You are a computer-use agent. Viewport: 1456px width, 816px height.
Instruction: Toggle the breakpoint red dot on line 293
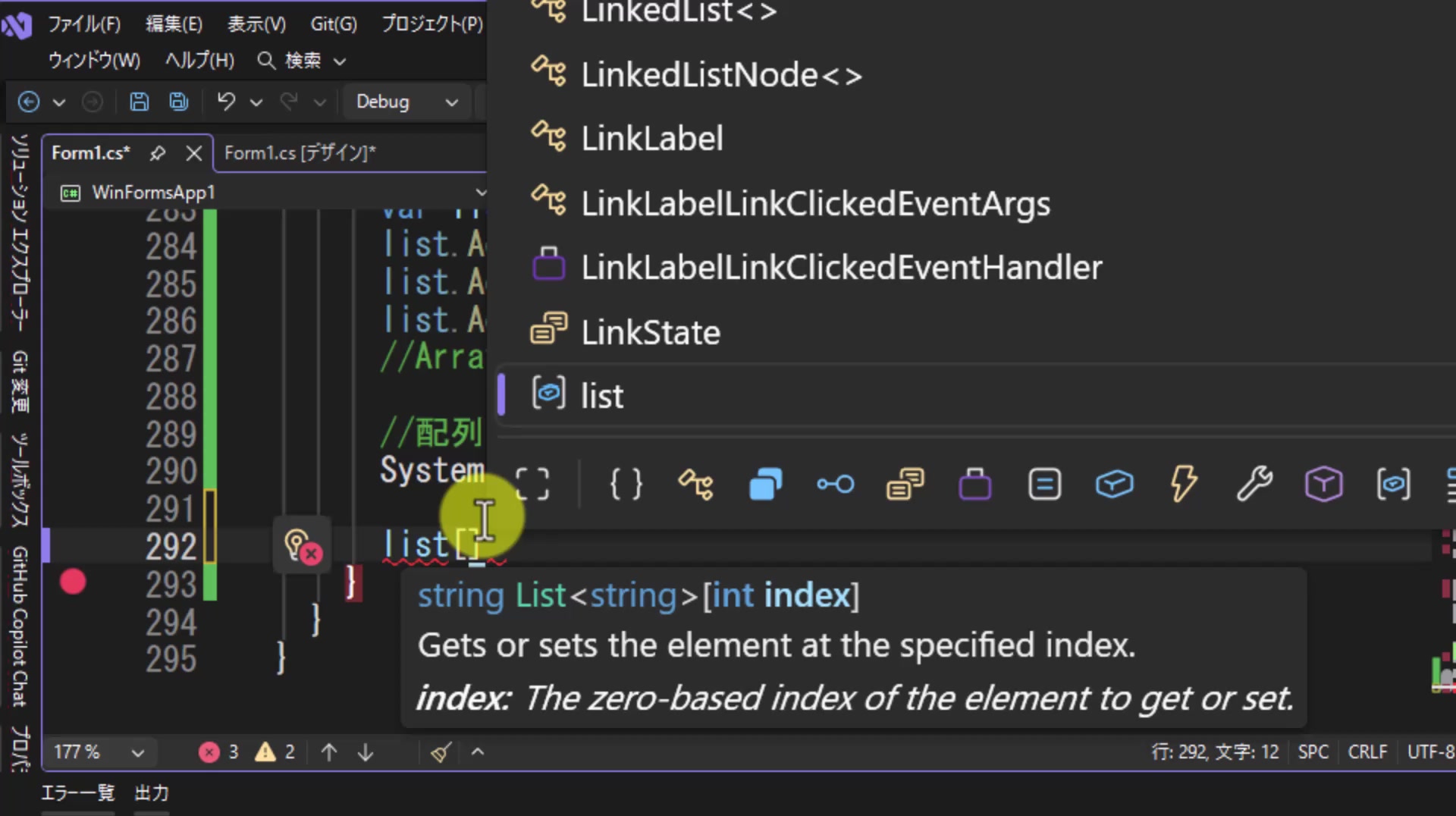tap(73, 582)
